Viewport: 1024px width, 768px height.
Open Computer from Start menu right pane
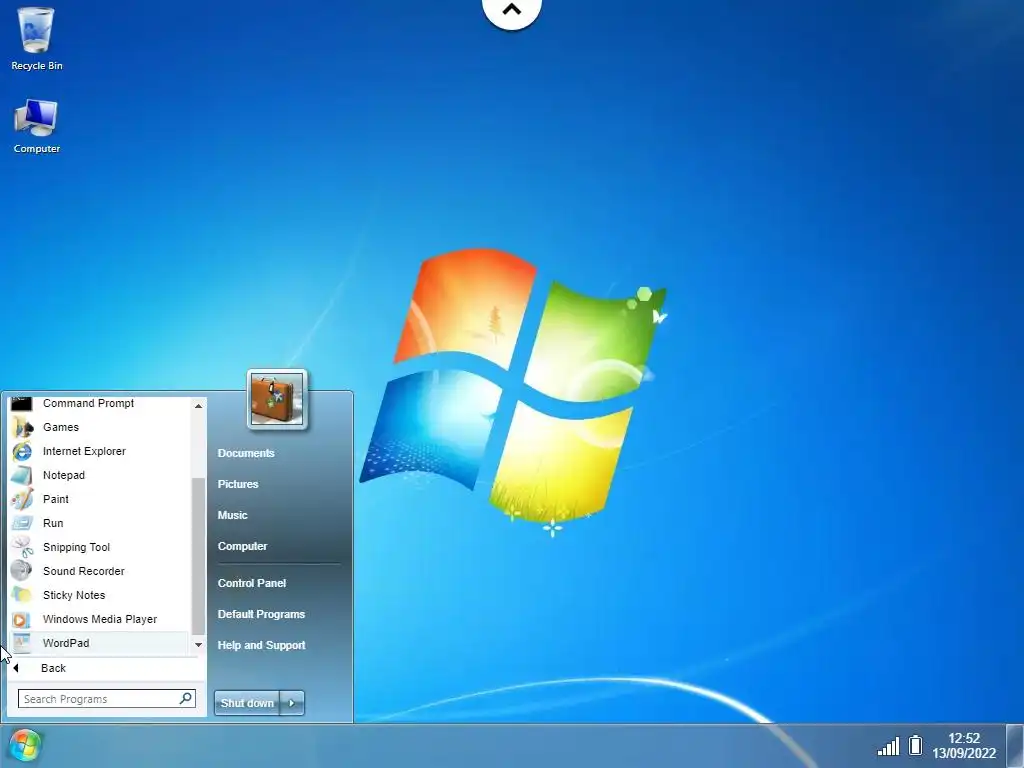[242, 546]
